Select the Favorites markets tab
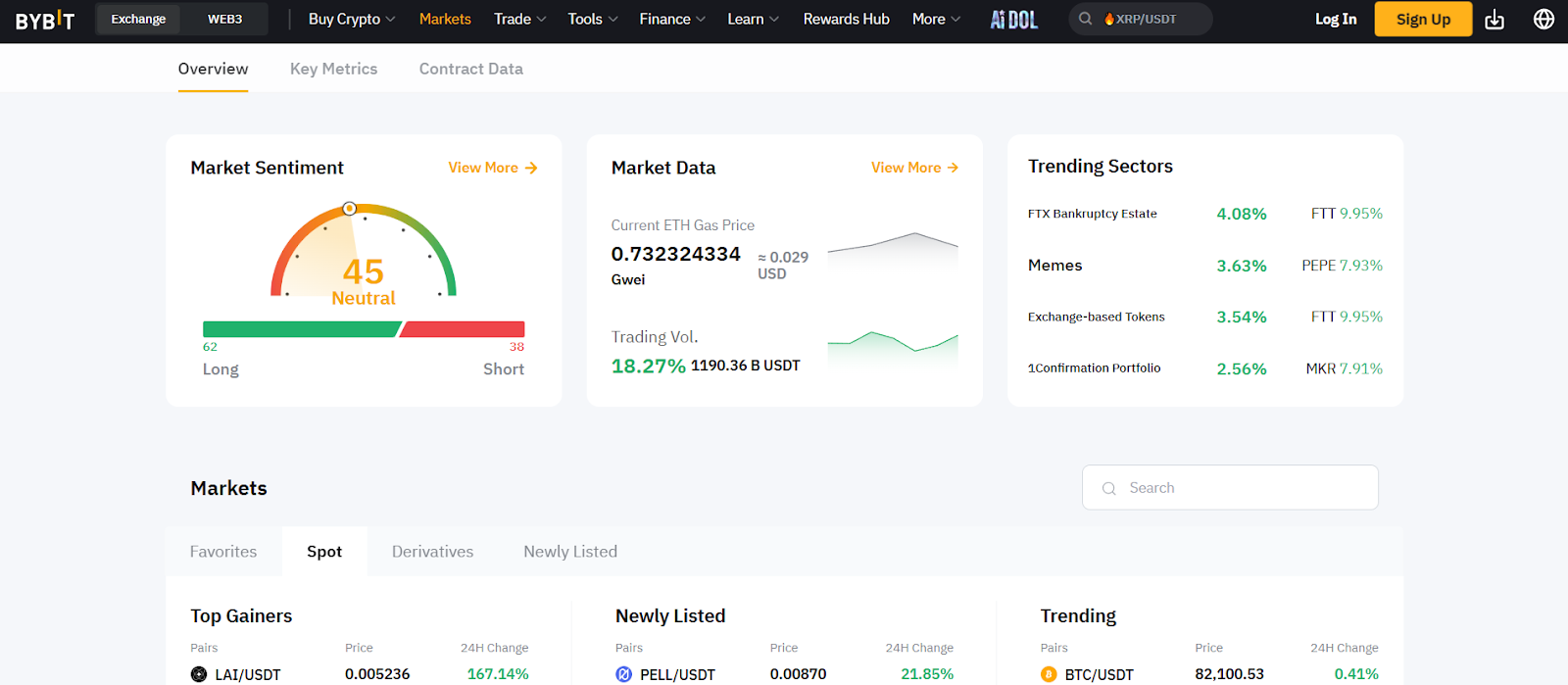The height and width of the screenshot is (685, 1568). pos(223,552)
